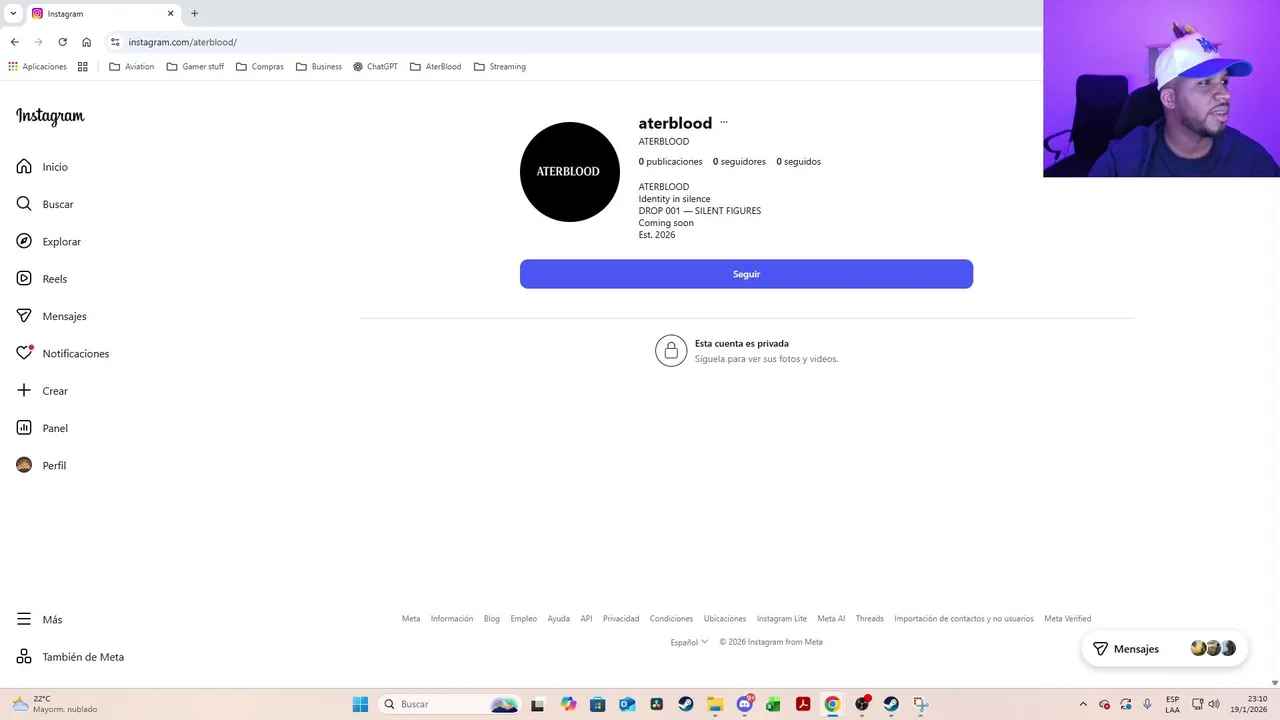Click the tab groups grid icon
This screenshot has width=1280, height=720.
coord(83,67)
